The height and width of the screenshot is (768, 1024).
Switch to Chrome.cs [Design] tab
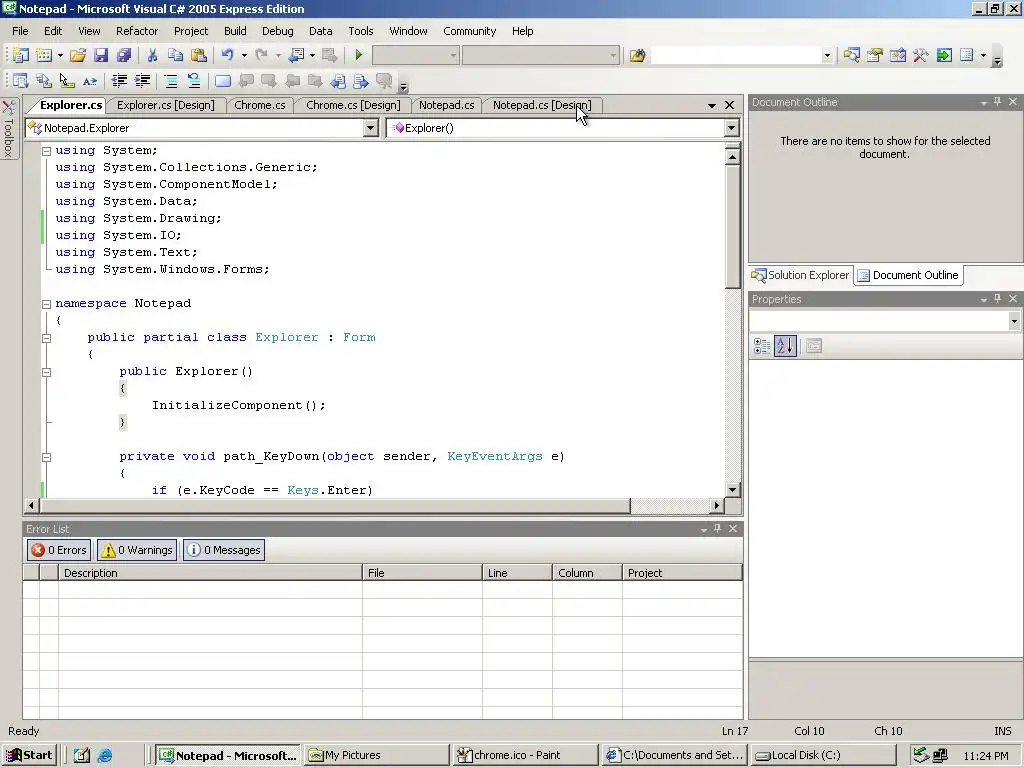pos(353,105)
